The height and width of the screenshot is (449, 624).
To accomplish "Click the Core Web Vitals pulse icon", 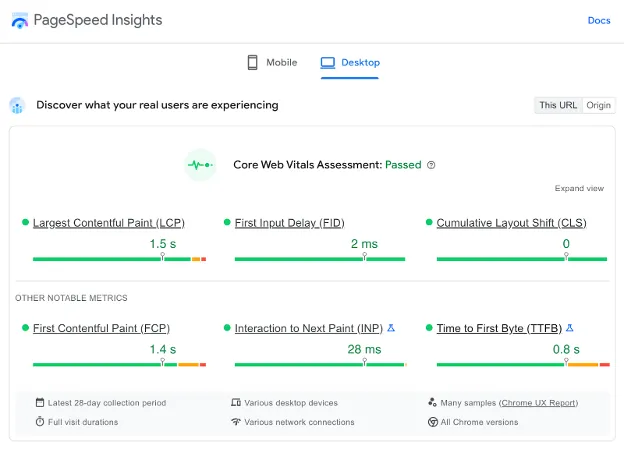I will tap(200, 165).
